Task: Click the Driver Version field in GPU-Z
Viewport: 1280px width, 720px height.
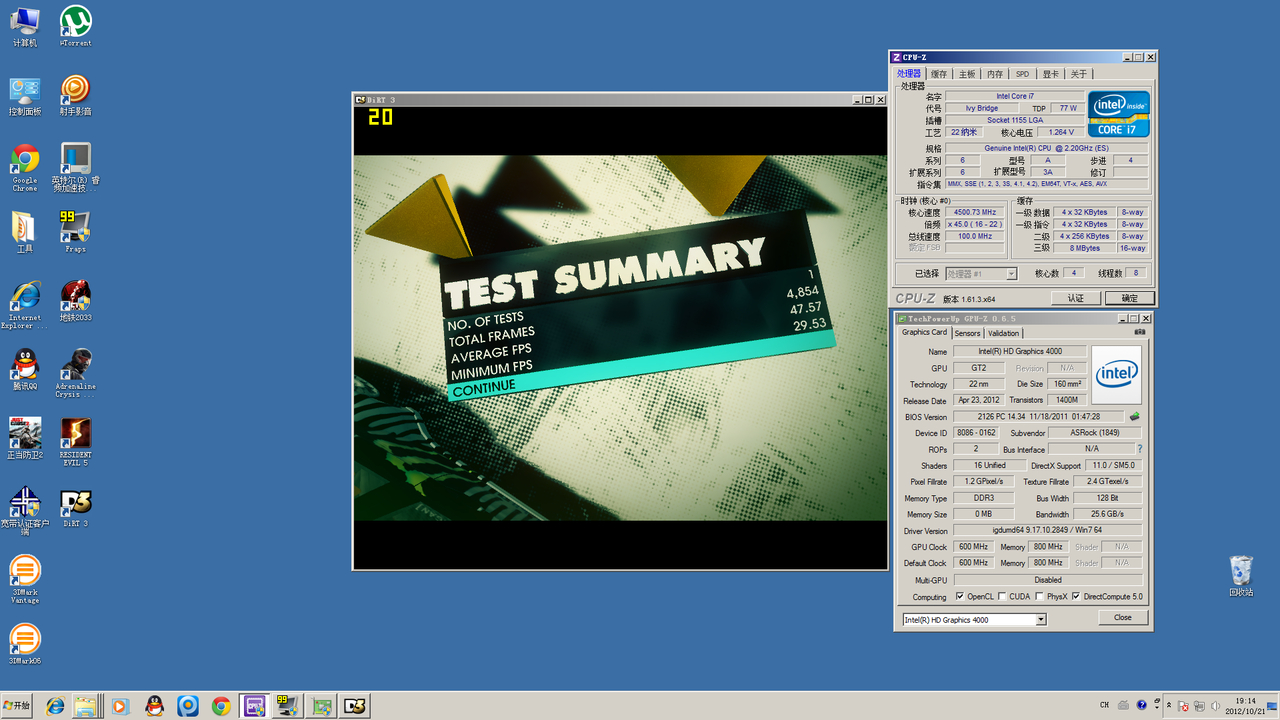Action: point(1047,530)
